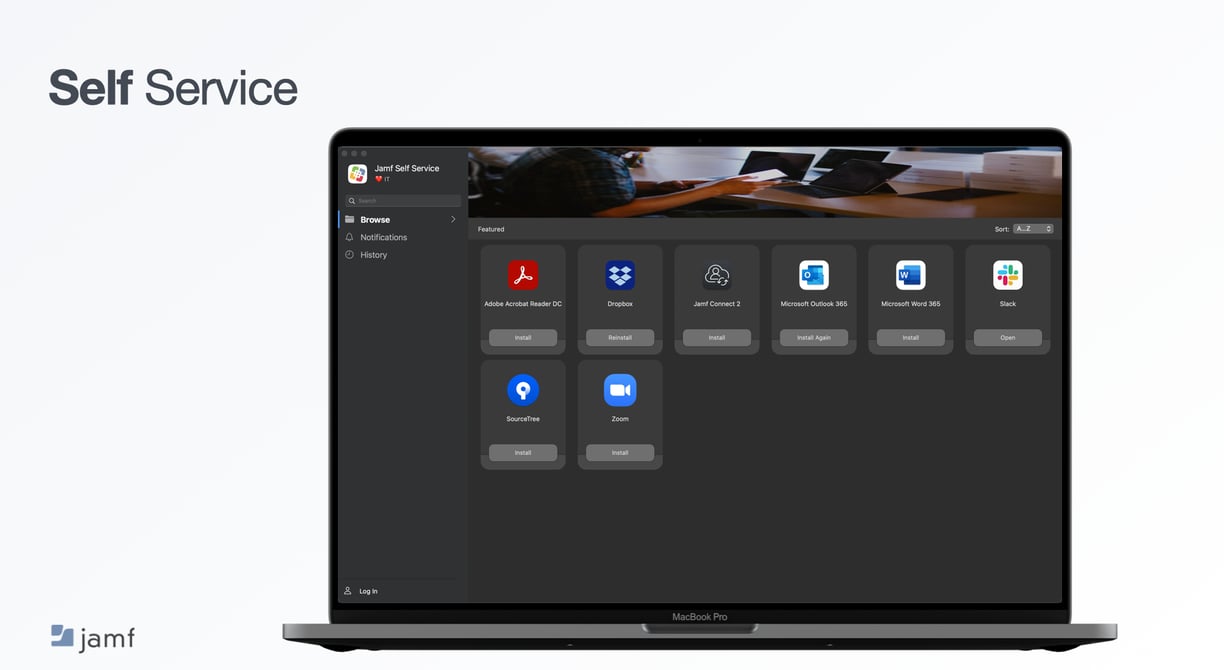Viewport: 1224px width, 670px height.
Task: Install Jamf Connect 2
Action: click(717, 338)
